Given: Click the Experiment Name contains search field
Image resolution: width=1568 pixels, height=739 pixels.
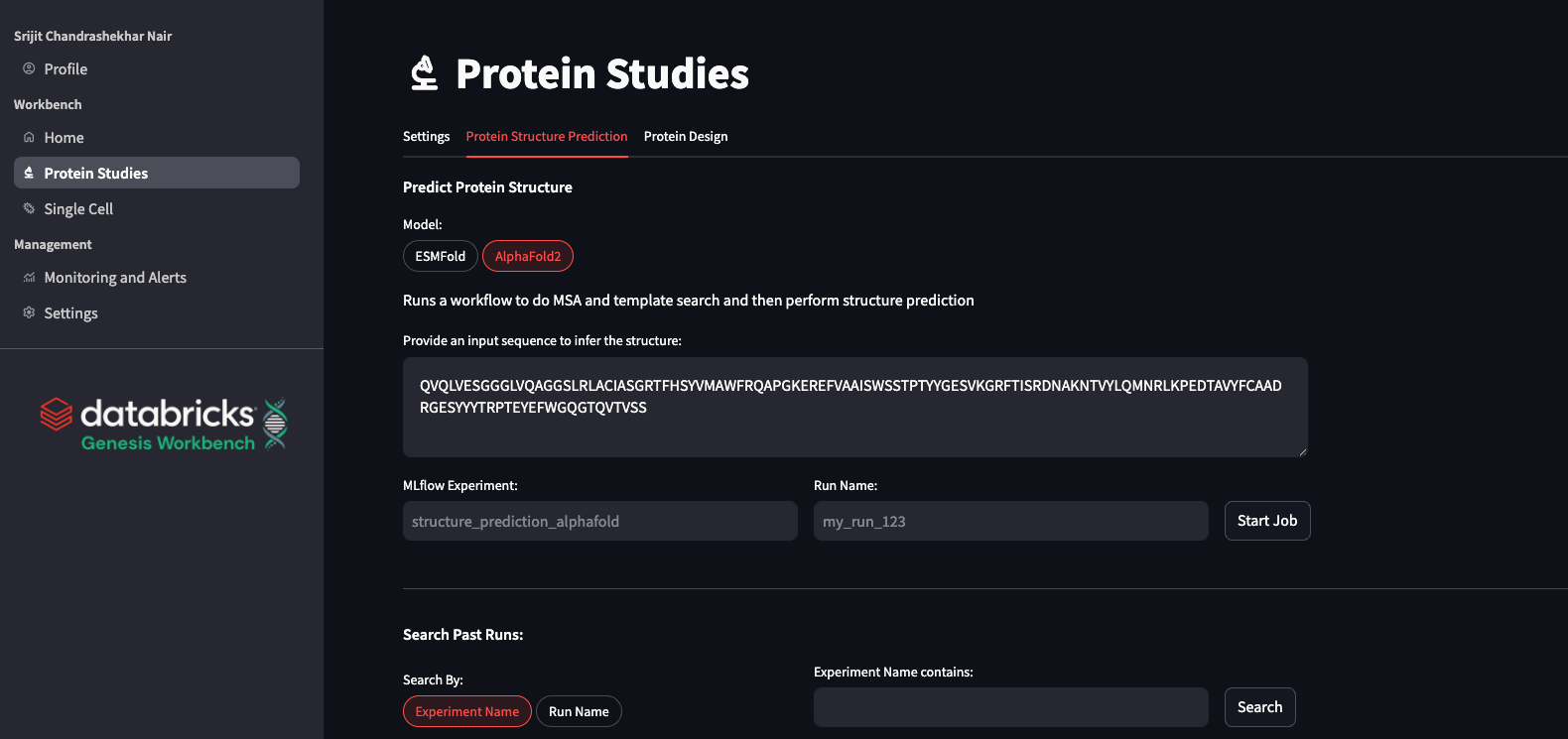Looking at the screenshot, I should coord(1010,707).
